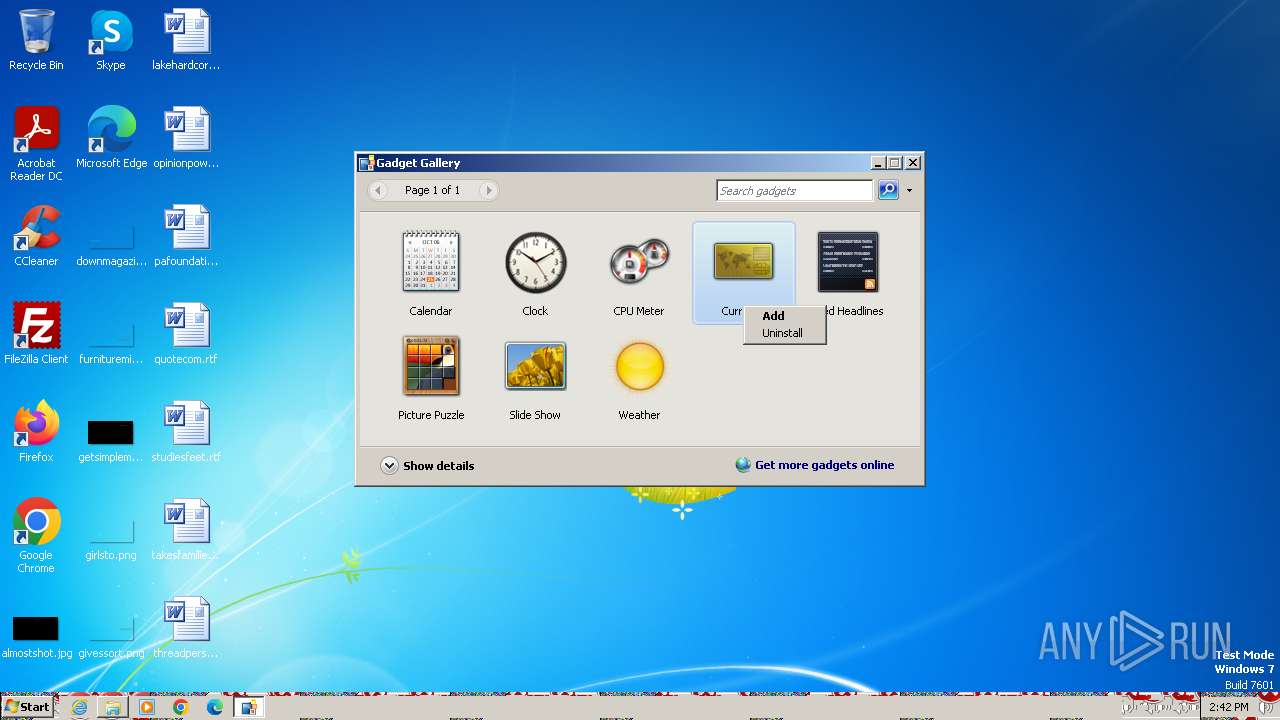
Task: Open FileZilla Client shortcut
Action: pos(36,334)
